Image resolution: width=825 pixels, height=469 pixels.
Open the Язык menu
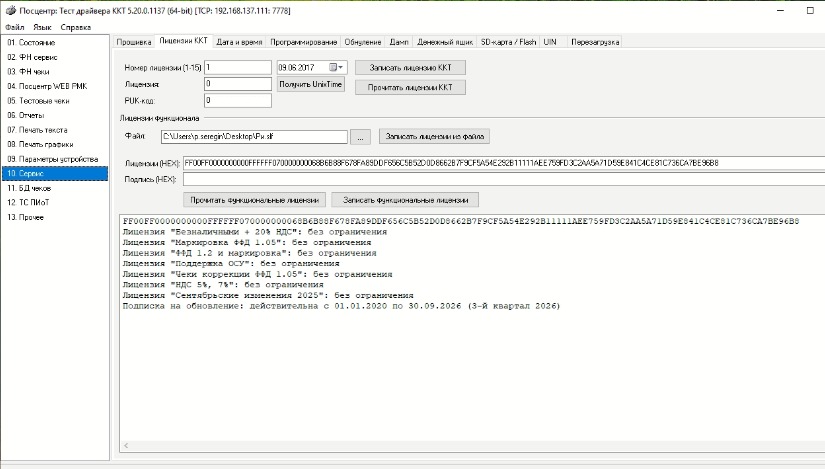pos(42,27)
